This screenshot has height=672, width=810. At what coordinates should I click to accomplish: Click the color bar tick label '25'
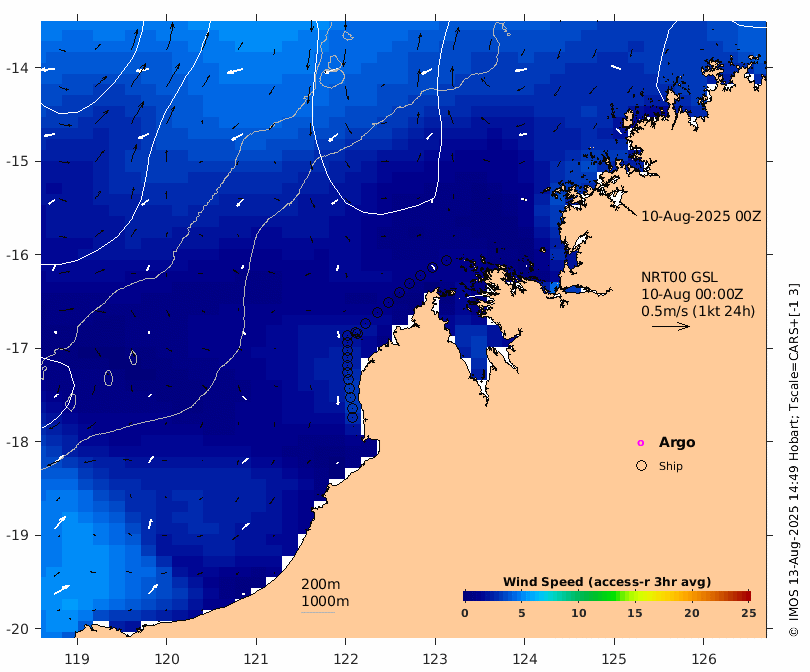pyautogui.click(x=749, y=613)
